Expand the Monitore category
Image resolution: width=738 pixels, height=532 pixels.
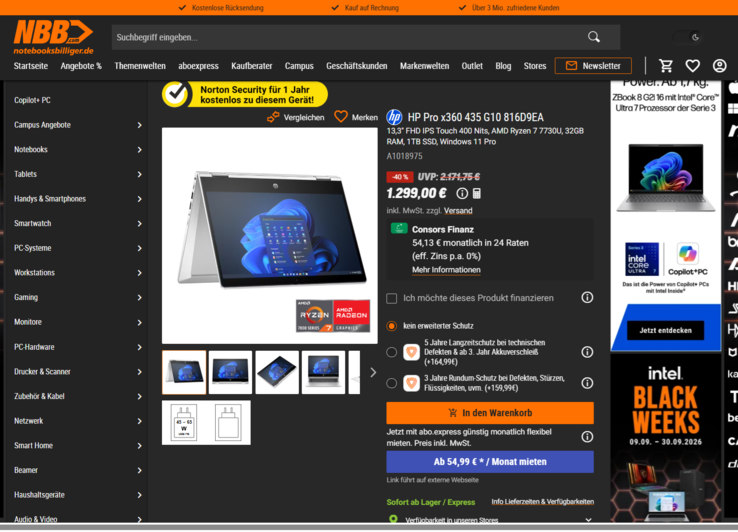click(139, 322)
